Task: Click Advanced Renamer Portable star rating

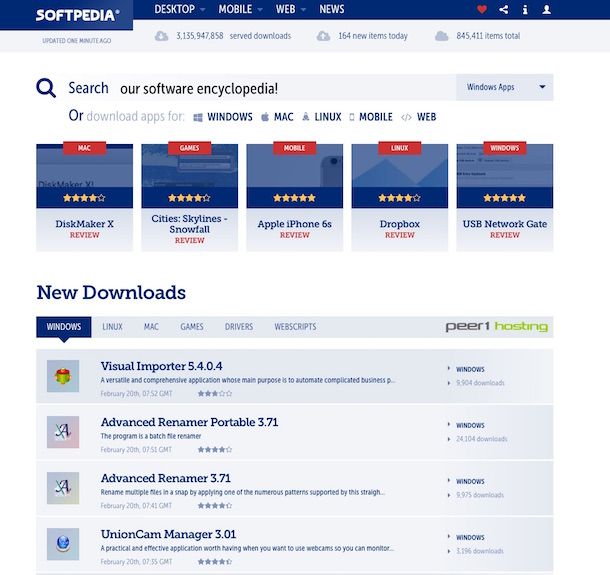Action: tap(215, 450)
